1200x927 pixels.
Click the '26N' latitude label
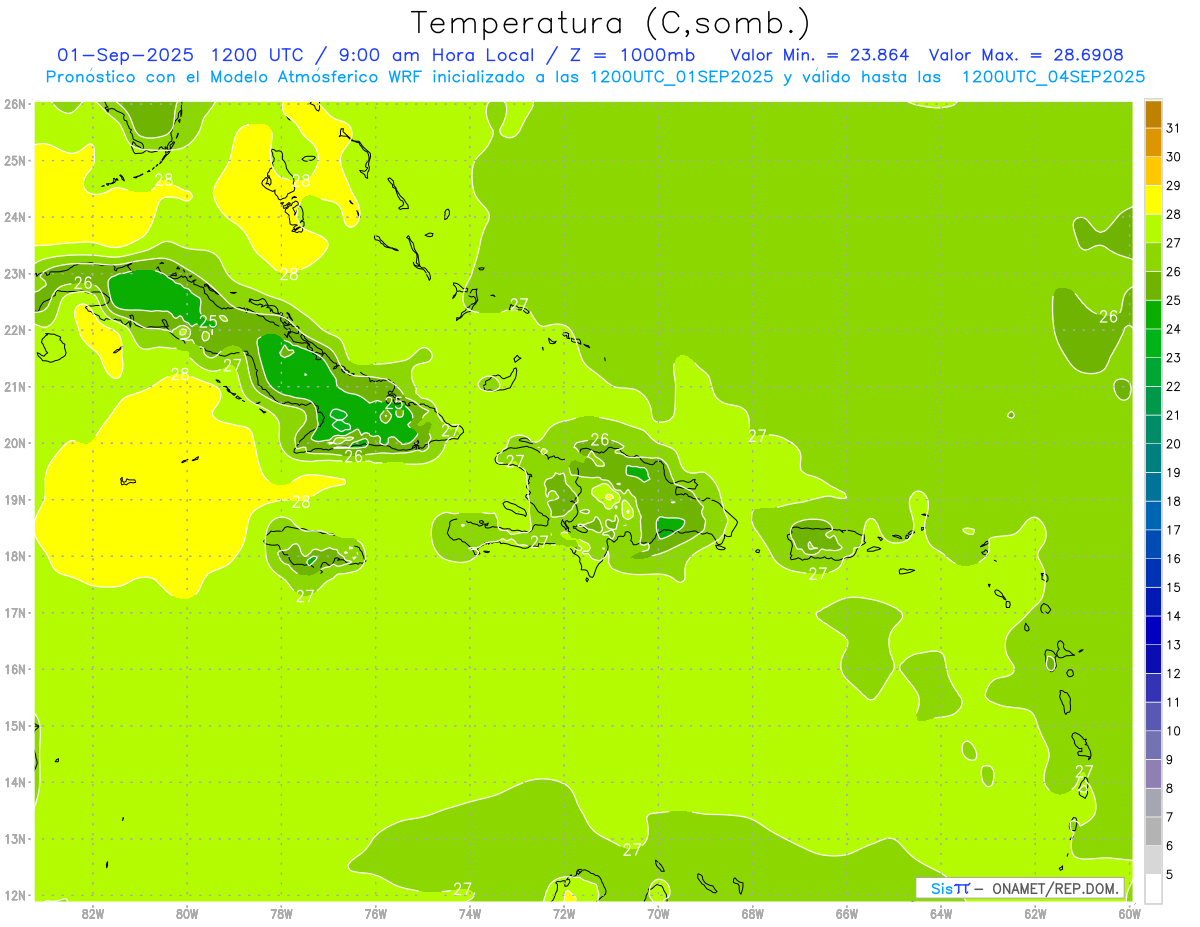pos(14,104)
